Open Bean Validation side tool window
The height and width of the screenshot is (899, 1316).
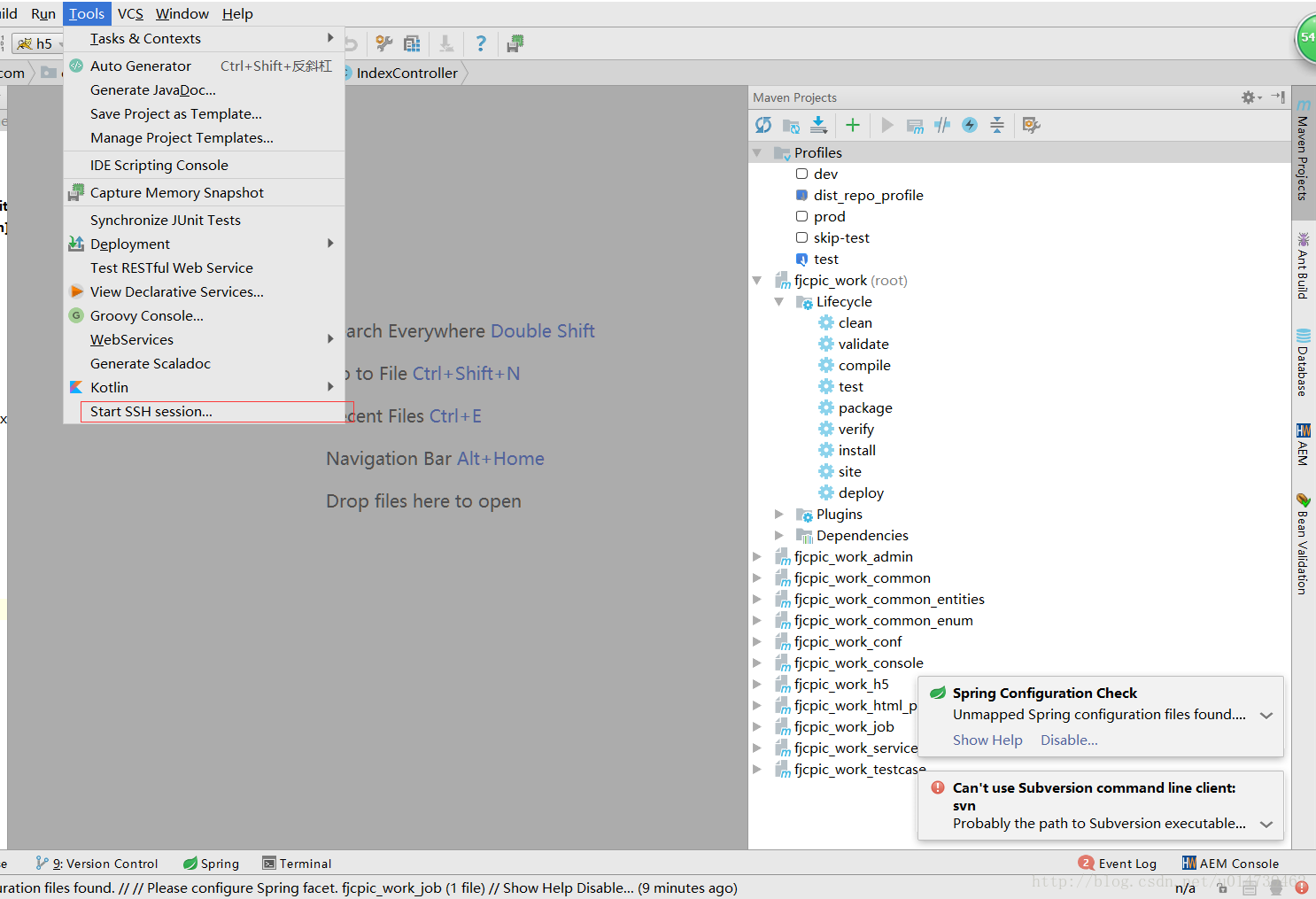[1303, 543]
